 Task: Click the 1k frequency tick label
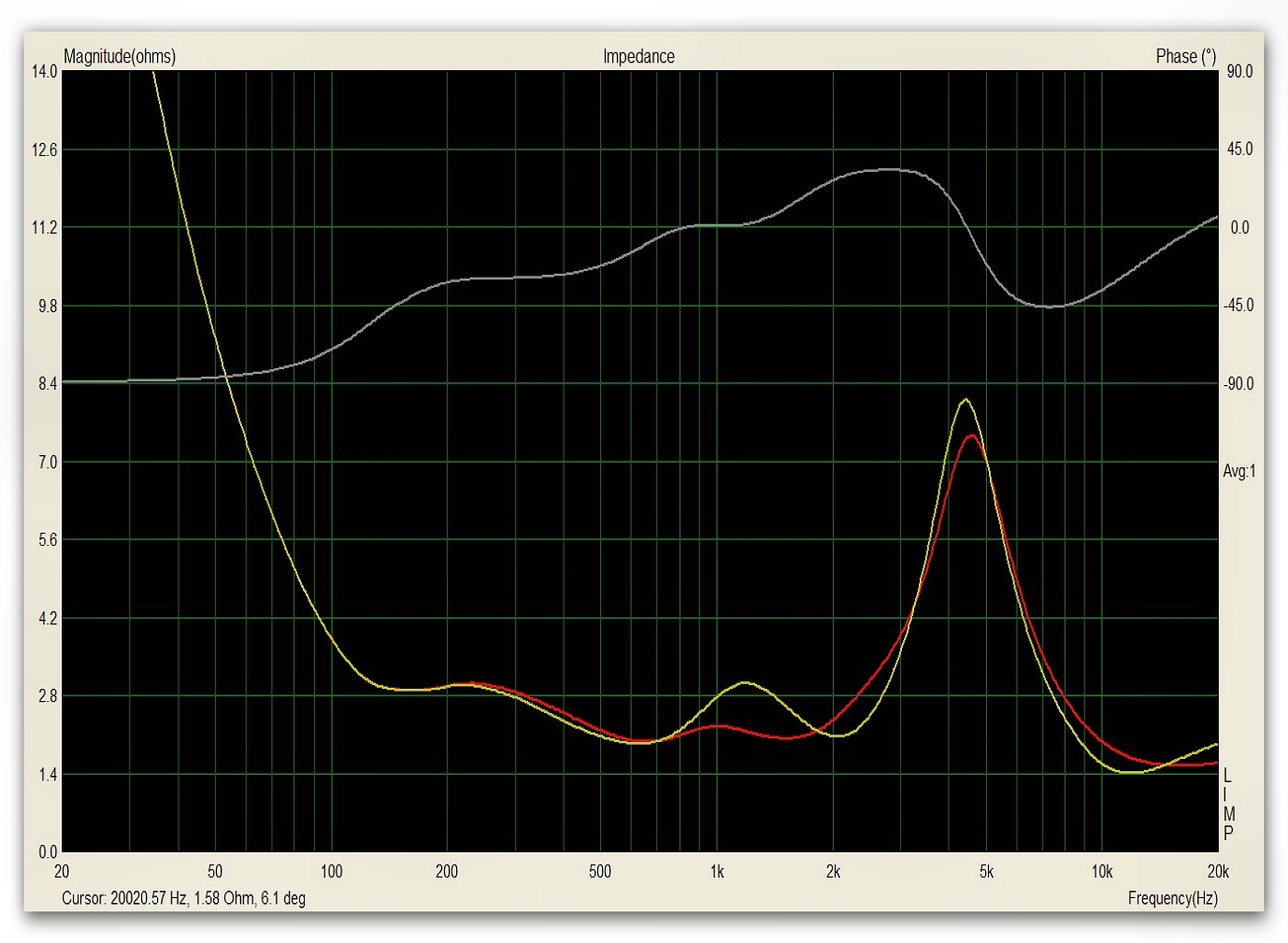click(x=717, y=872)
